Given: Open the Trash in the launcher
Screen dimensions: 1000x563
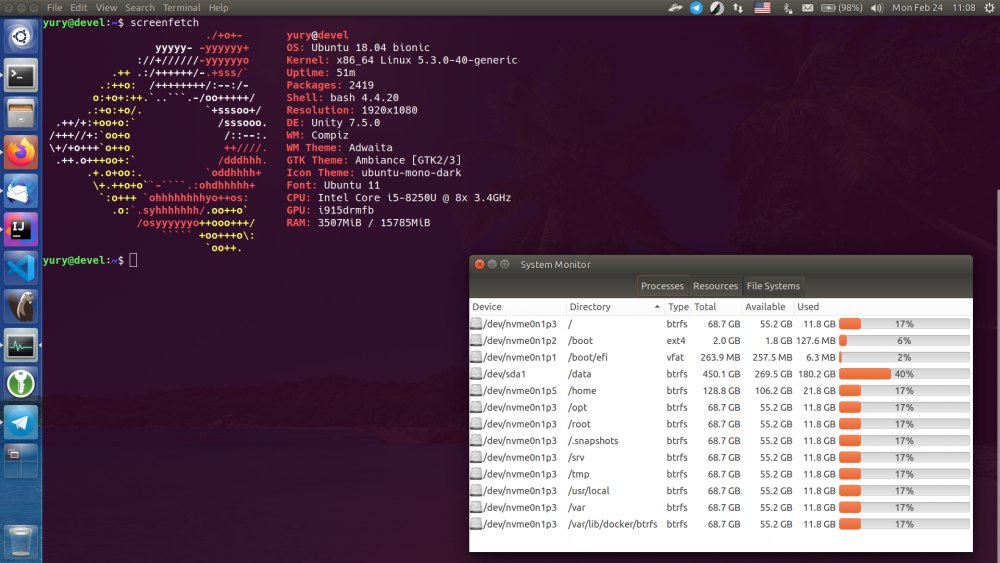Looking at the screenshot, I should [x=21, y=541].
